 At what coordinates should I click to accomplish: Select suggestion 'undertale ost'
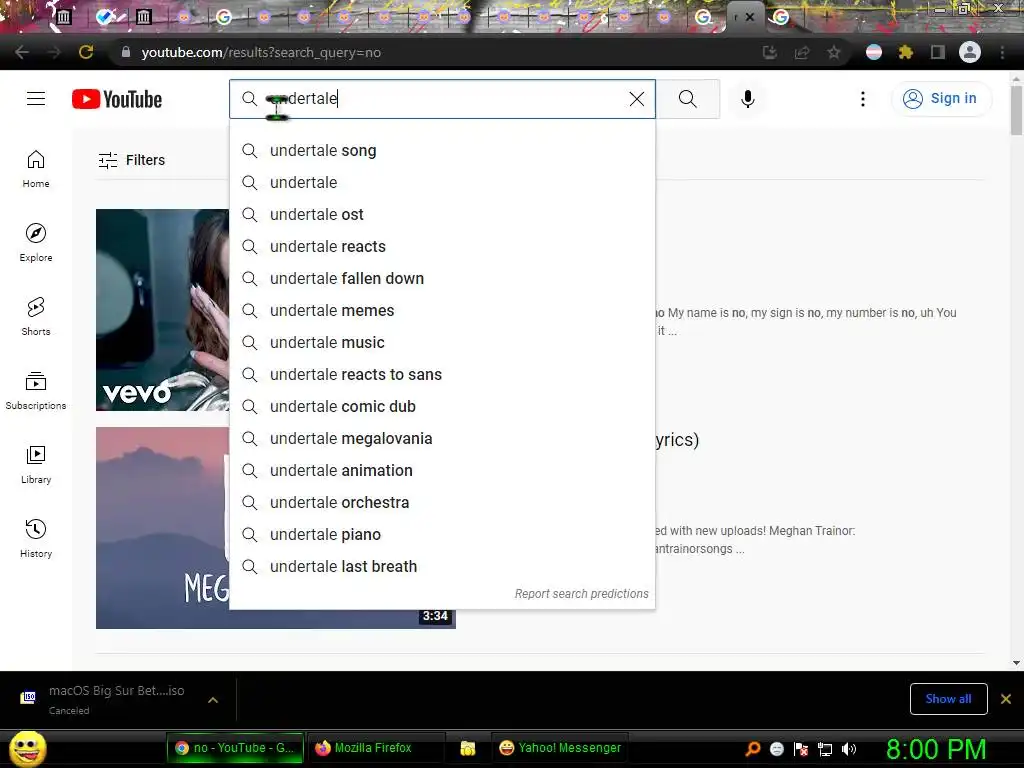[x=442, y=215]
